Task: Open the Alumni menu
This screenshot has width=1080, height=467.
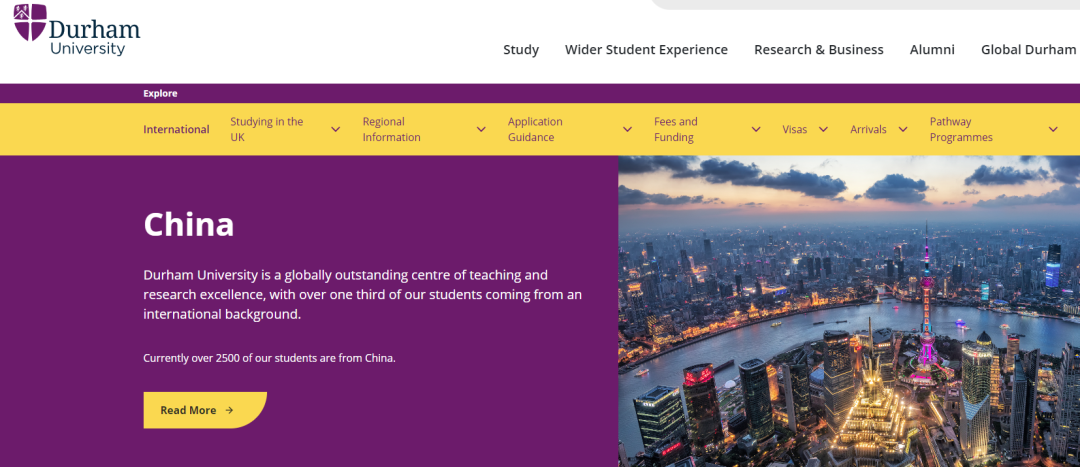Action: [932, 50]
